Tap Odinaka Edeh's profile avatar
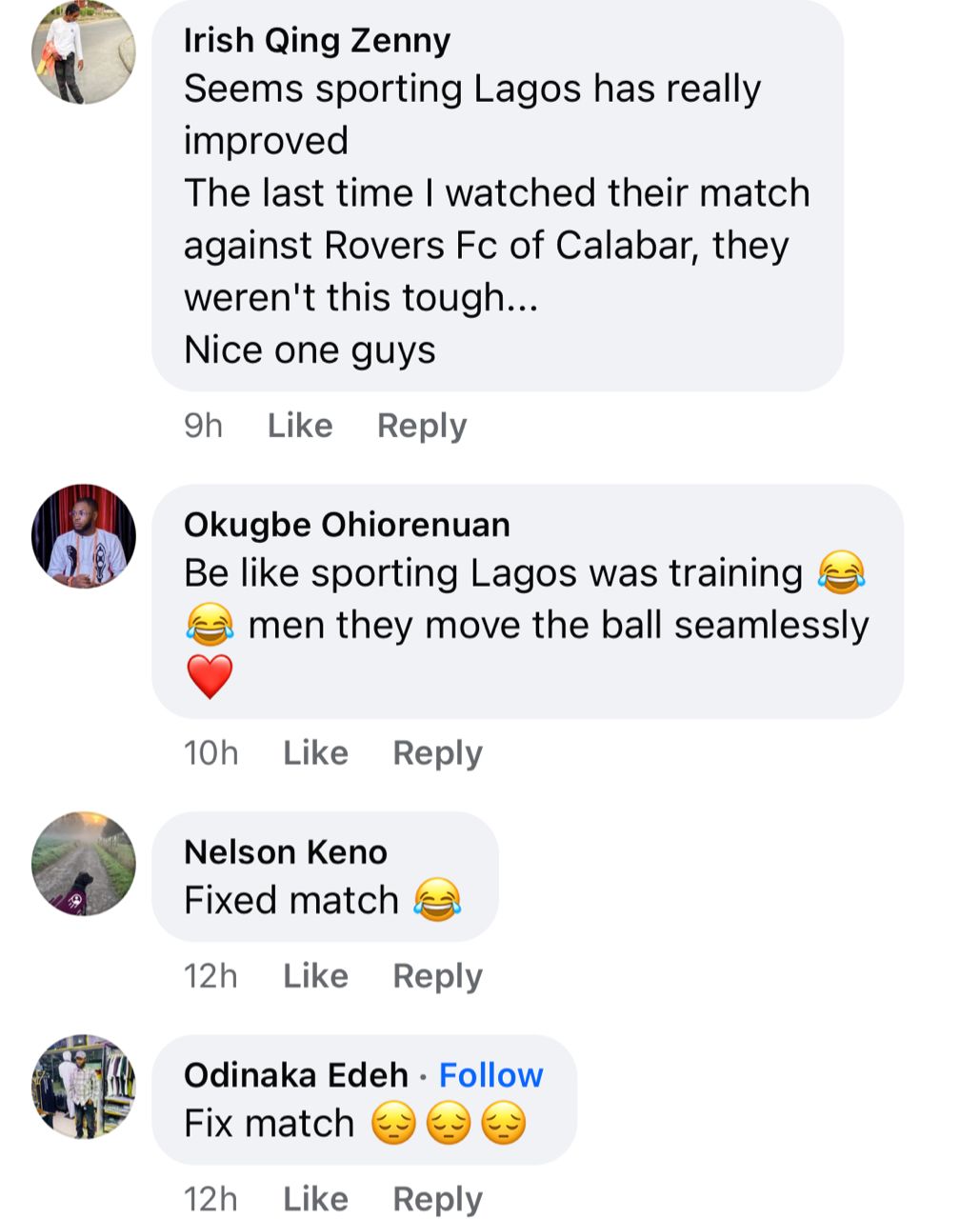The width and height of the screenshot is (980, 1219). (84, 1087)
